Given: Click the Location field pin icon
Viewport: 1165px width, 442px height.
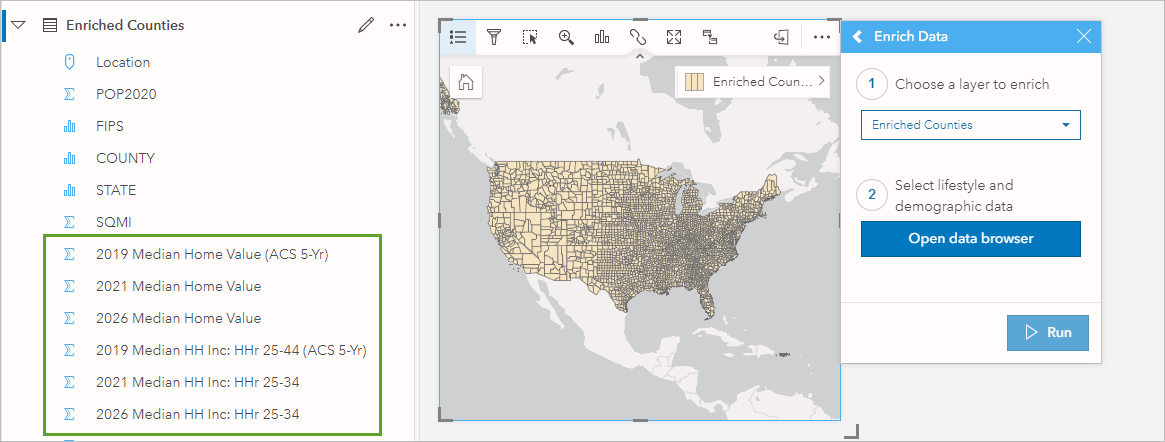Looking at the screenshot, I should (x=69, y=62).
